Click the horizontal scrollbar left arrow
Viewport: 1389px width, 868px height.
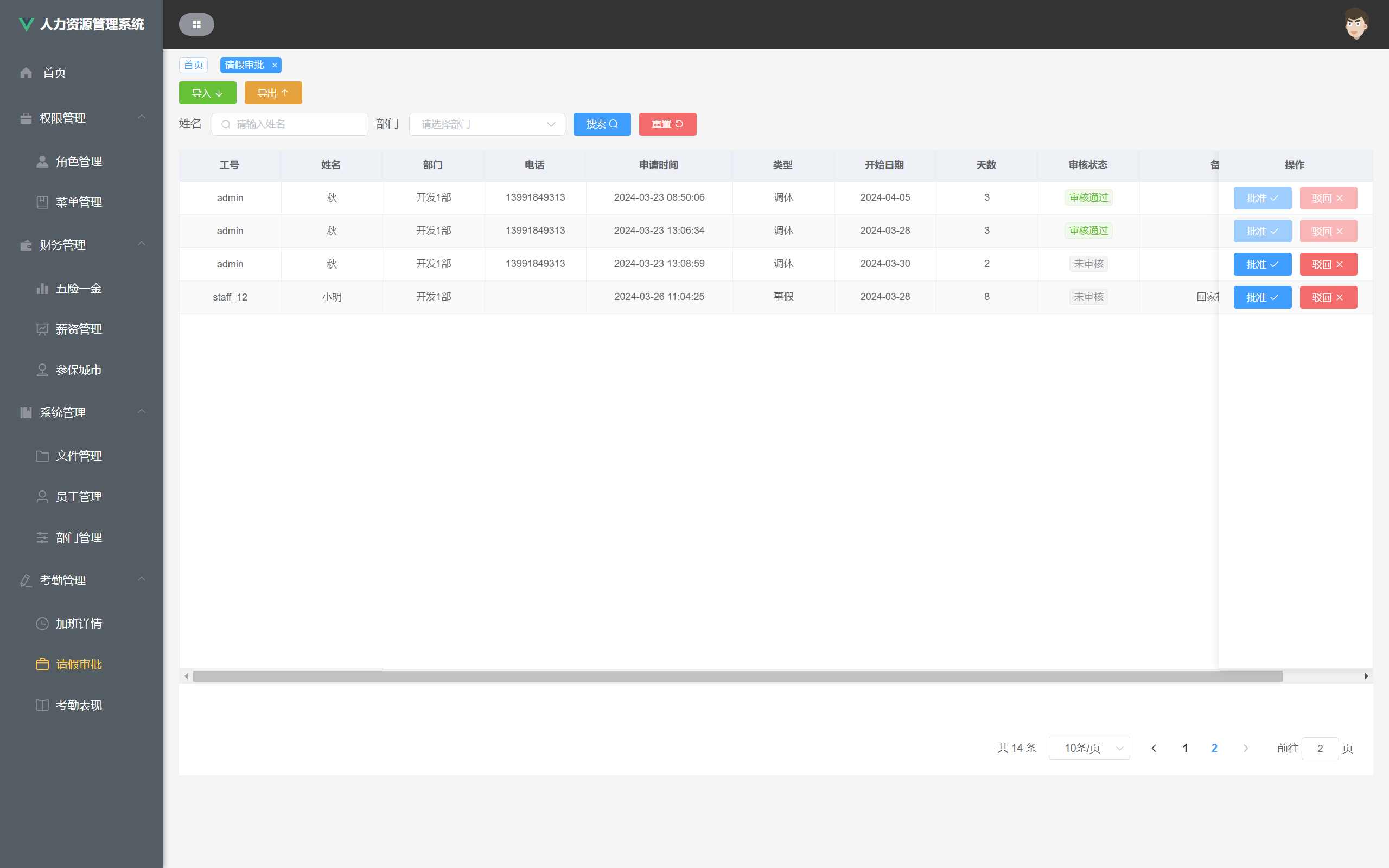coord(186,676)
